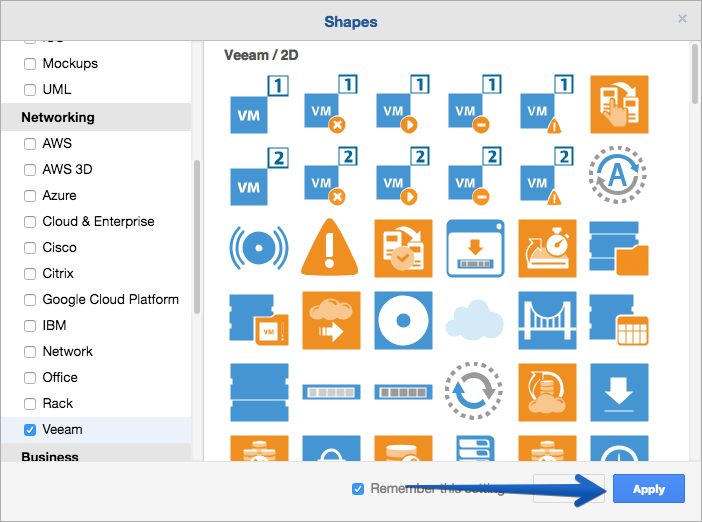Click the Networking section header

tap(58, 117)
